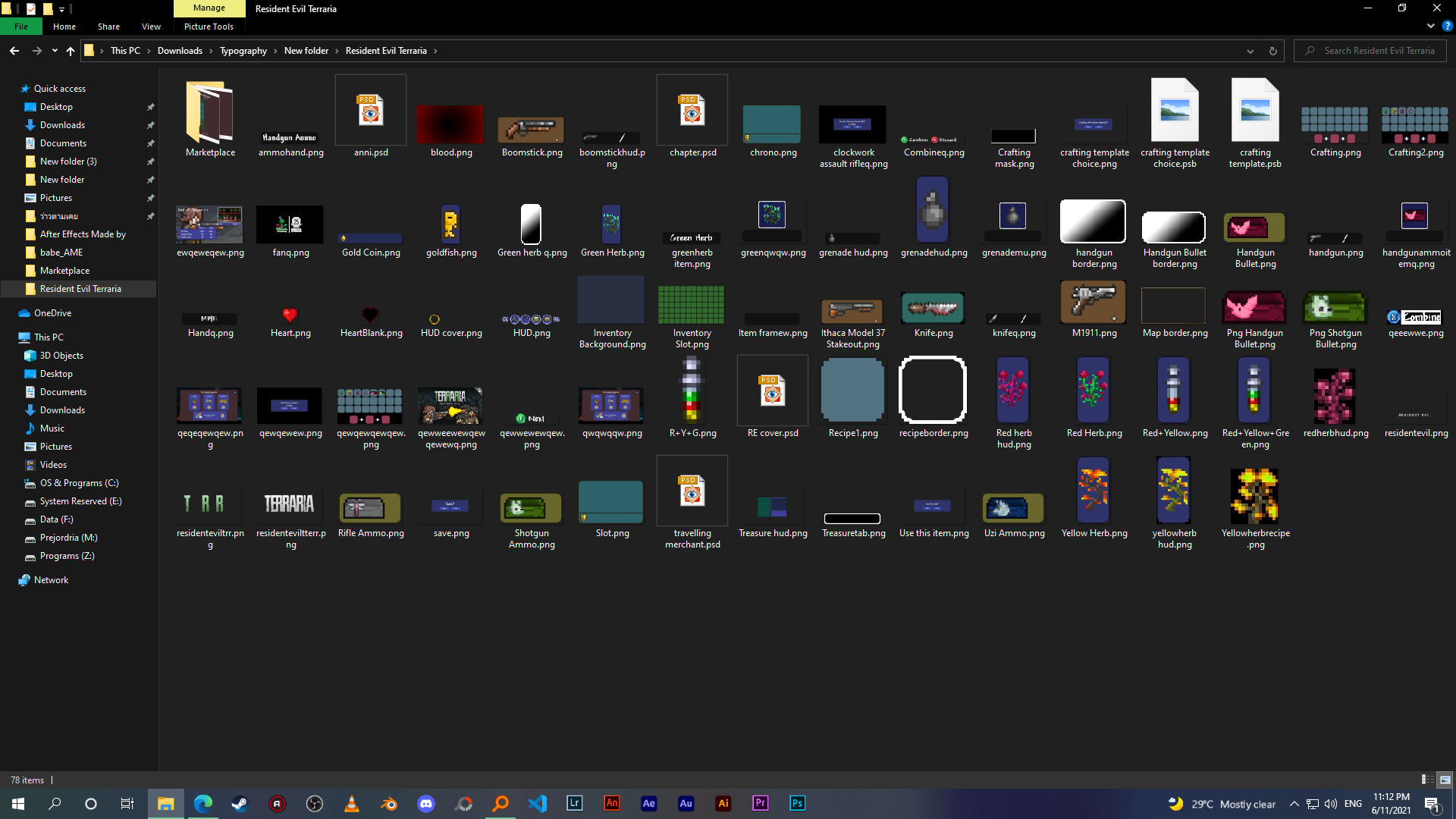The height and width of the screenshot is (819, 1456).
Task: Switch to details view layout
Action: (1427, 780)
